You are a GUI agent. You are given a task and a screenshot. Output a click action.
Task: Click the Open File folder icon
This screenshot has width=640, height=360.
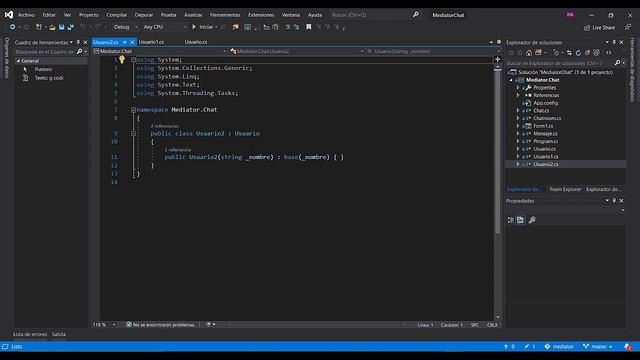tap(52, 27)
